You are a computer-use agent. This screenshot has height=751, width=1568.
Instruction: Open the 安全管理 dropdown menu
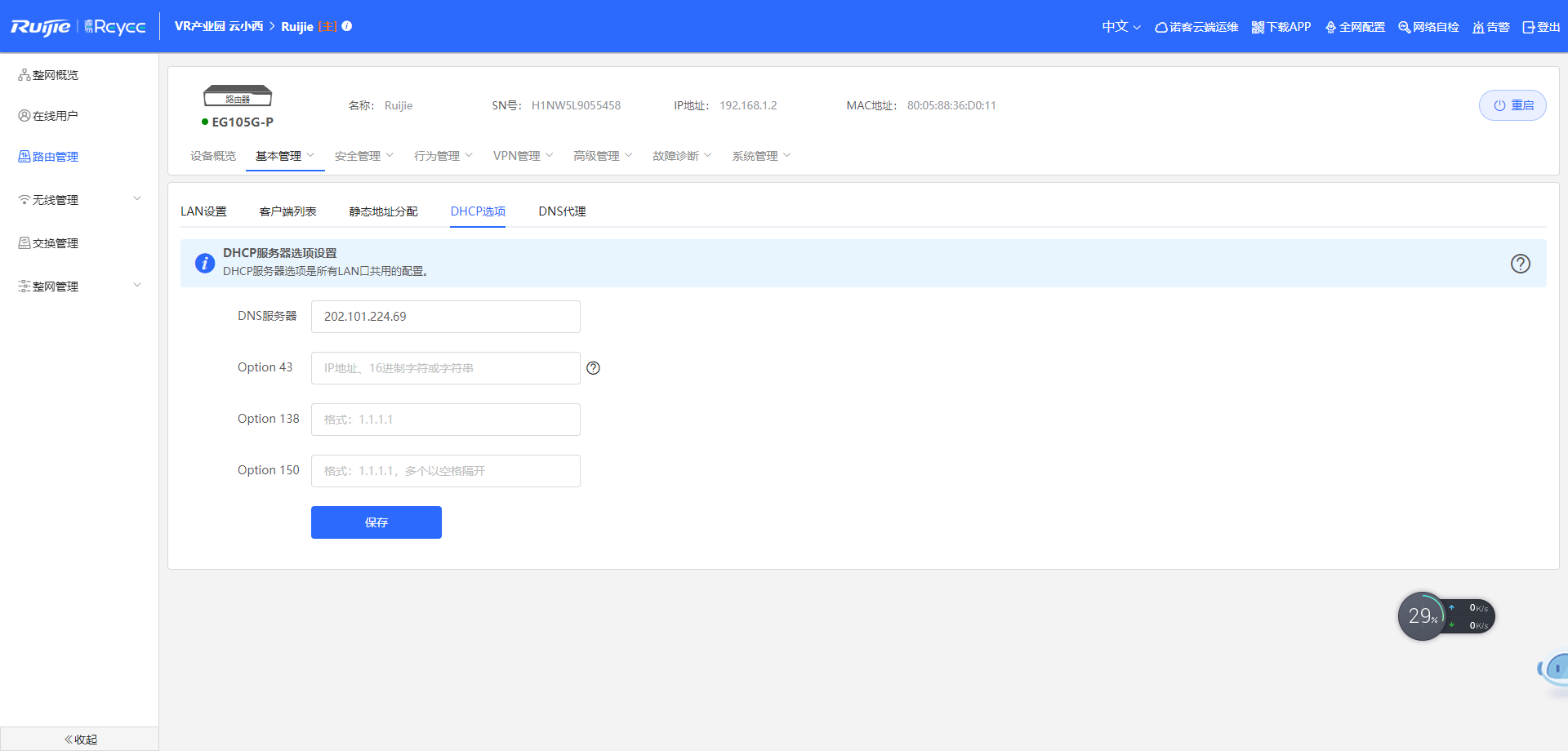(363, 156)
